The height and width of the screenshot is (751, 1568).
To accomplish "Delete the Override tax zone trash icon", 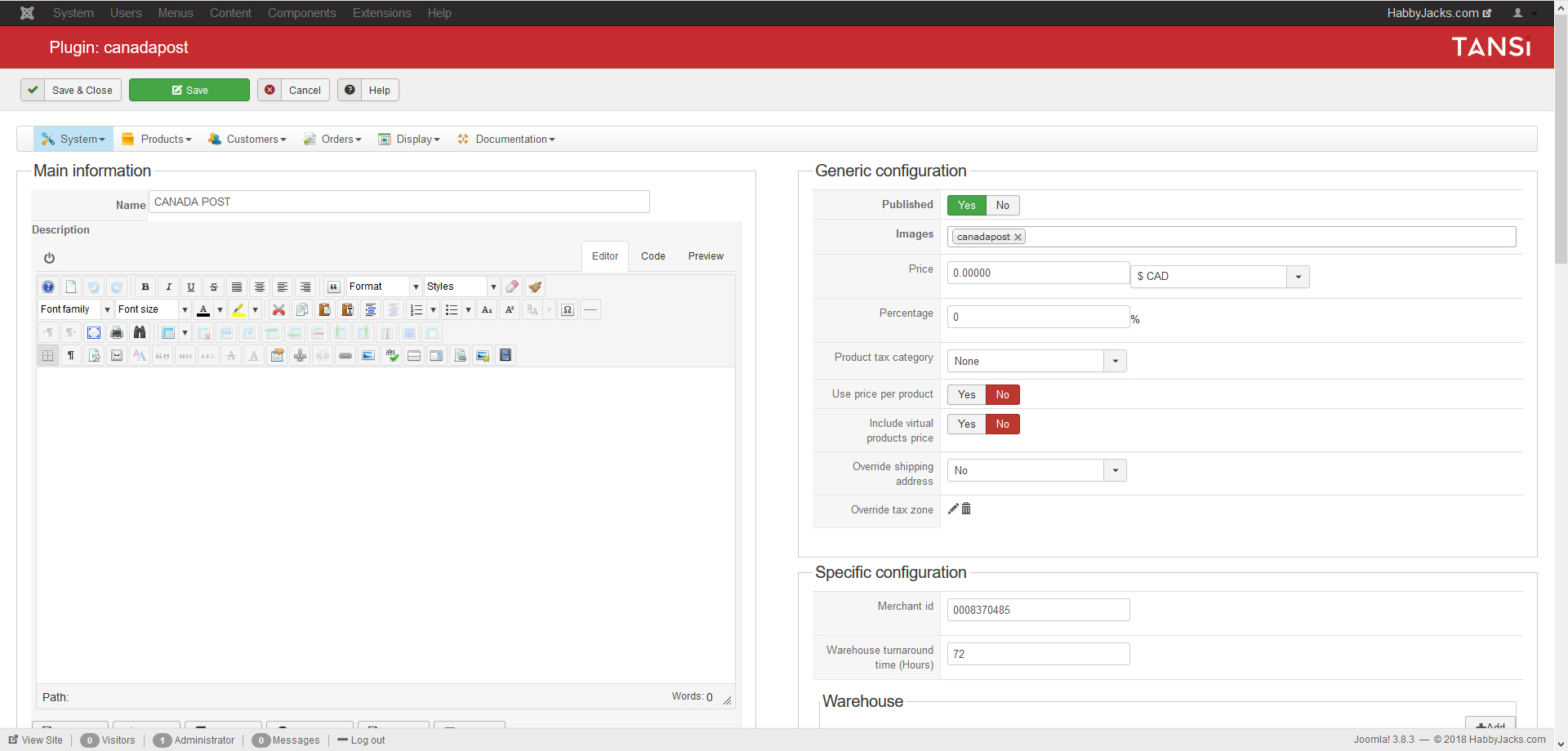I will [x=966, y=509].
